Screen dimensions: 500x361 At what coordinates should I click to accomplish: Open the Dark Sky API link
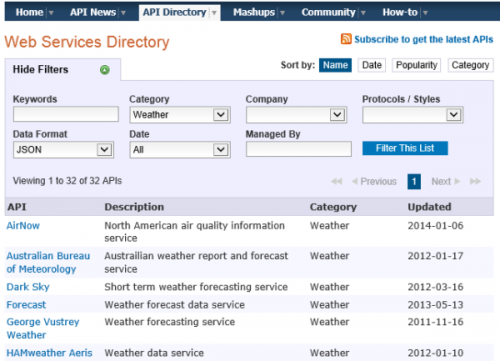click(28, 287)
